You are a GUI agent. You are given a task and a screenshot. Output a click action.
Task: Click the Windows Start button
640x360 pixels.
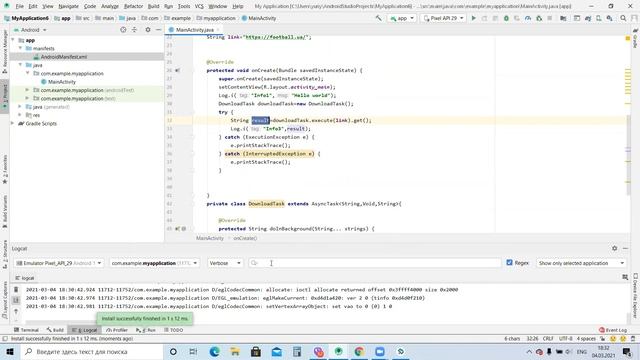coord(10,351)
